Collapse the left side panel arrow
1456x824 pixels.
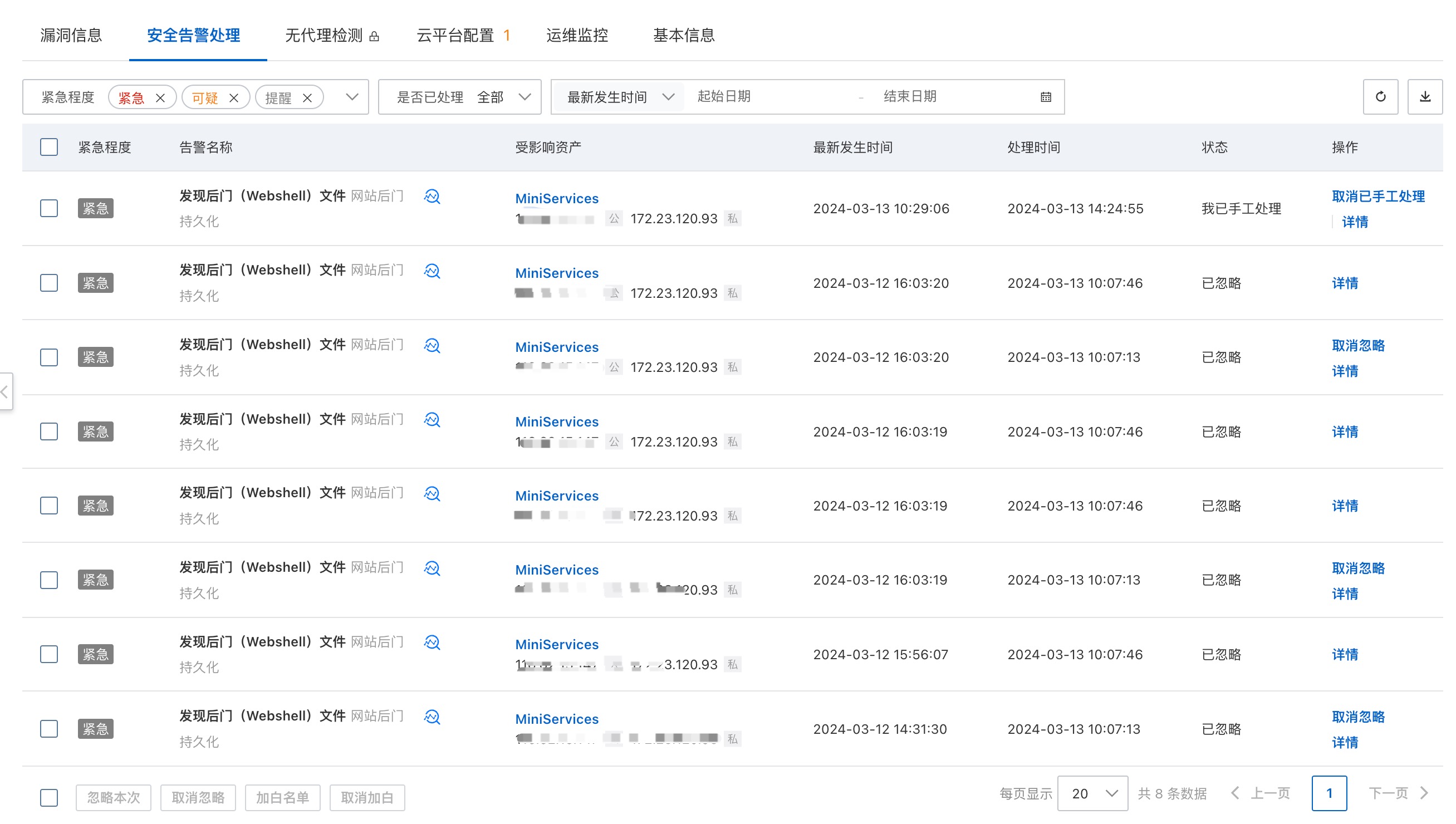point(5,391)
